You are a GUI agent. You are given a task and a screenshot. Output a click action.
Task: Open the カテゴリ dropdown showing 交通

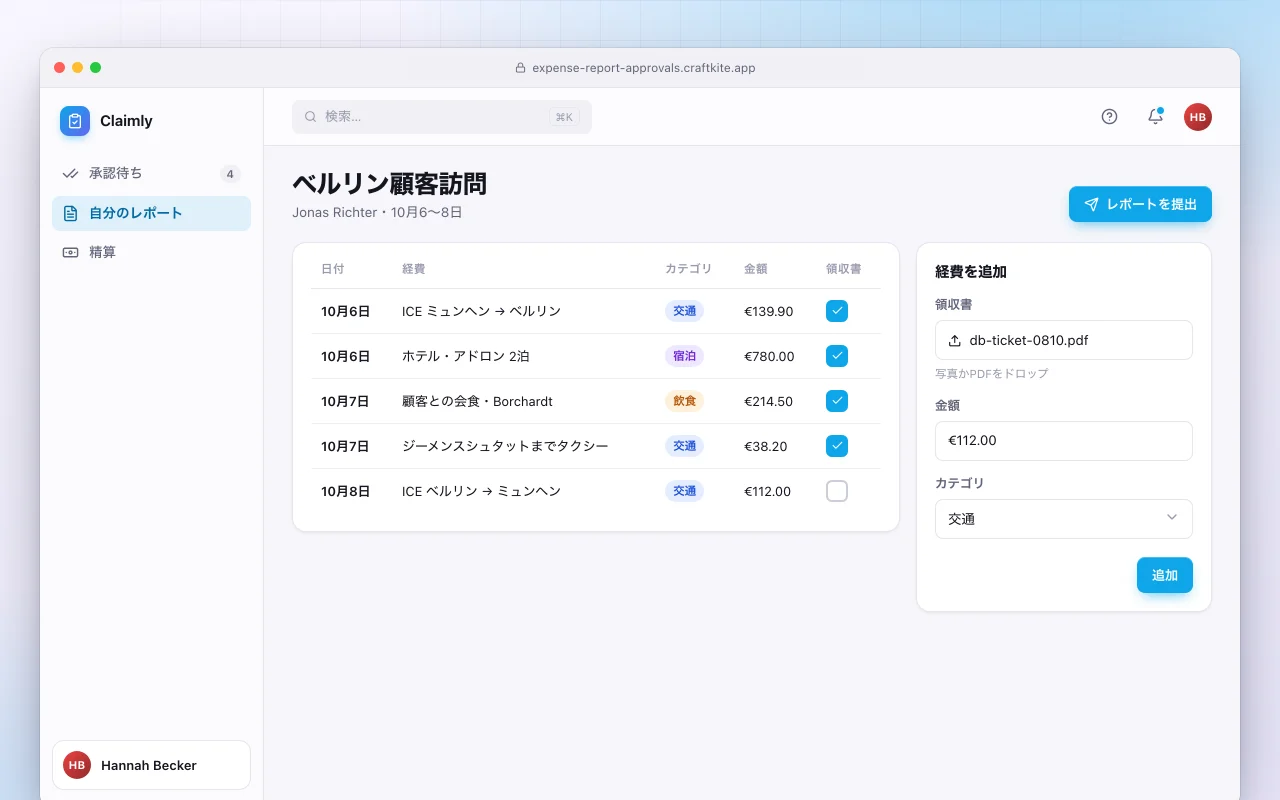pyautogui.click(x=1064, y=519)
